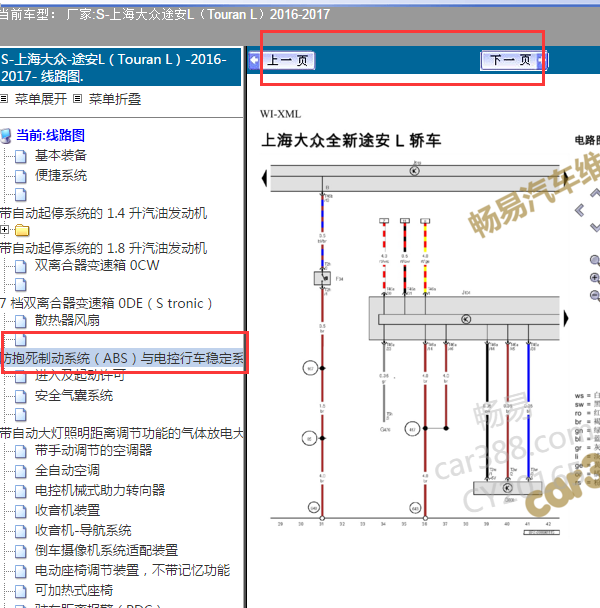Select the 当前:线路图 root node
The image size is (600, 608).
click(x=50, y=135)
